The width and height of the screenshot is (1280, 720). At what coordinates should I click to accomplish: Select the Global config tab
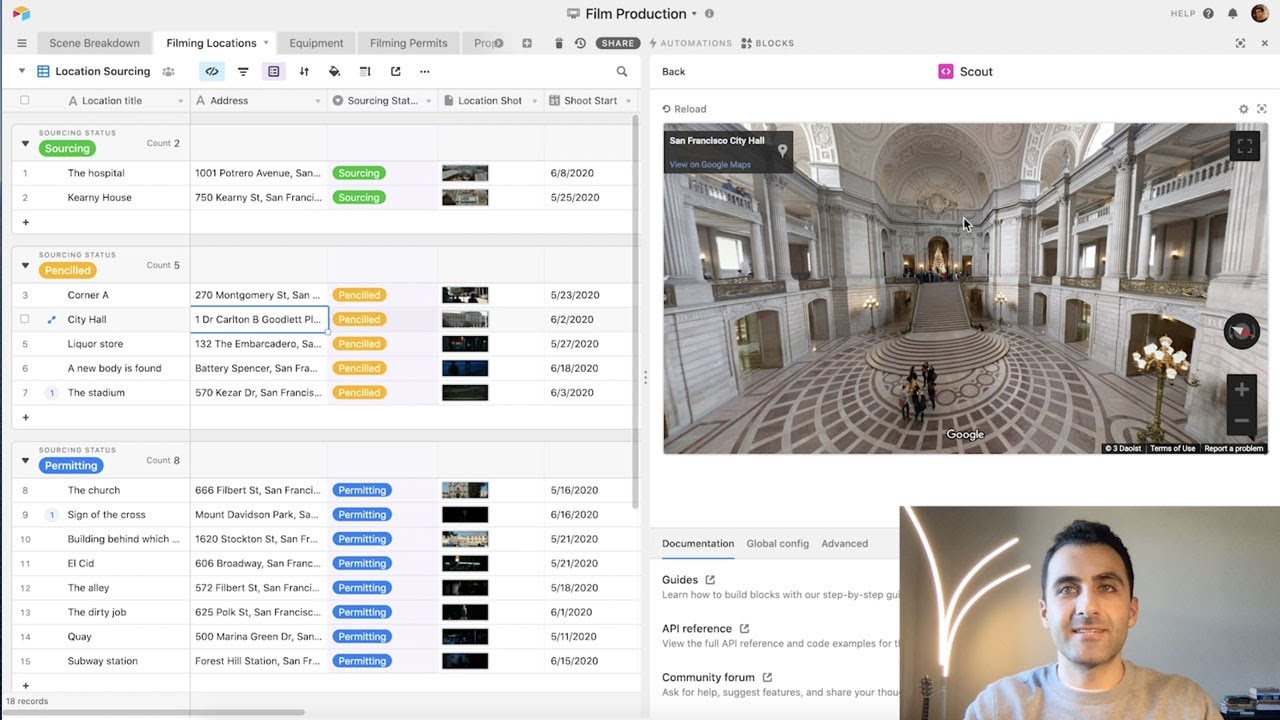click(777, 544)
